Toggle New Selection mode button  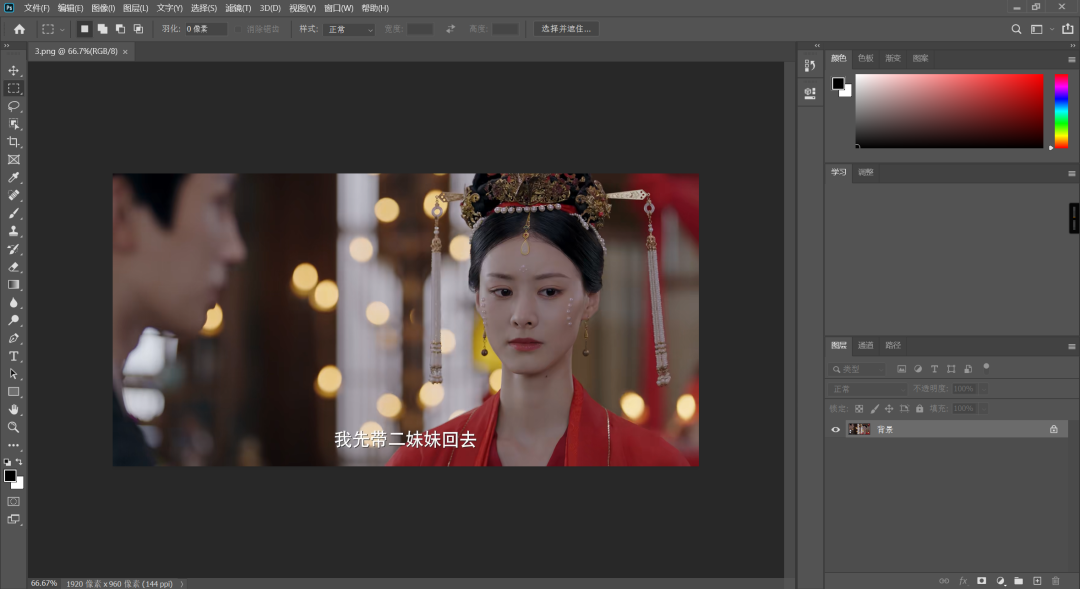(84, 29)
